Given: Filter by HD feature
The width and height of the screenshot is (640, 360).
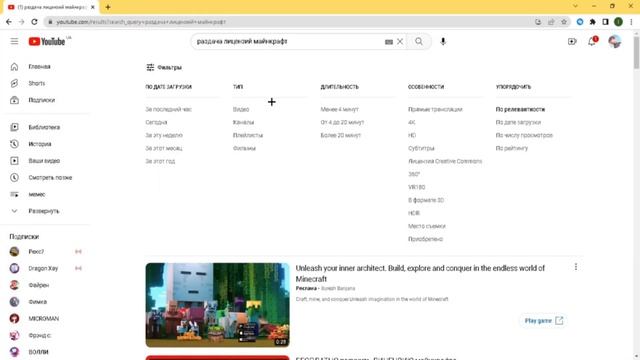Looking at the screenshot, I should click(412, 136).
